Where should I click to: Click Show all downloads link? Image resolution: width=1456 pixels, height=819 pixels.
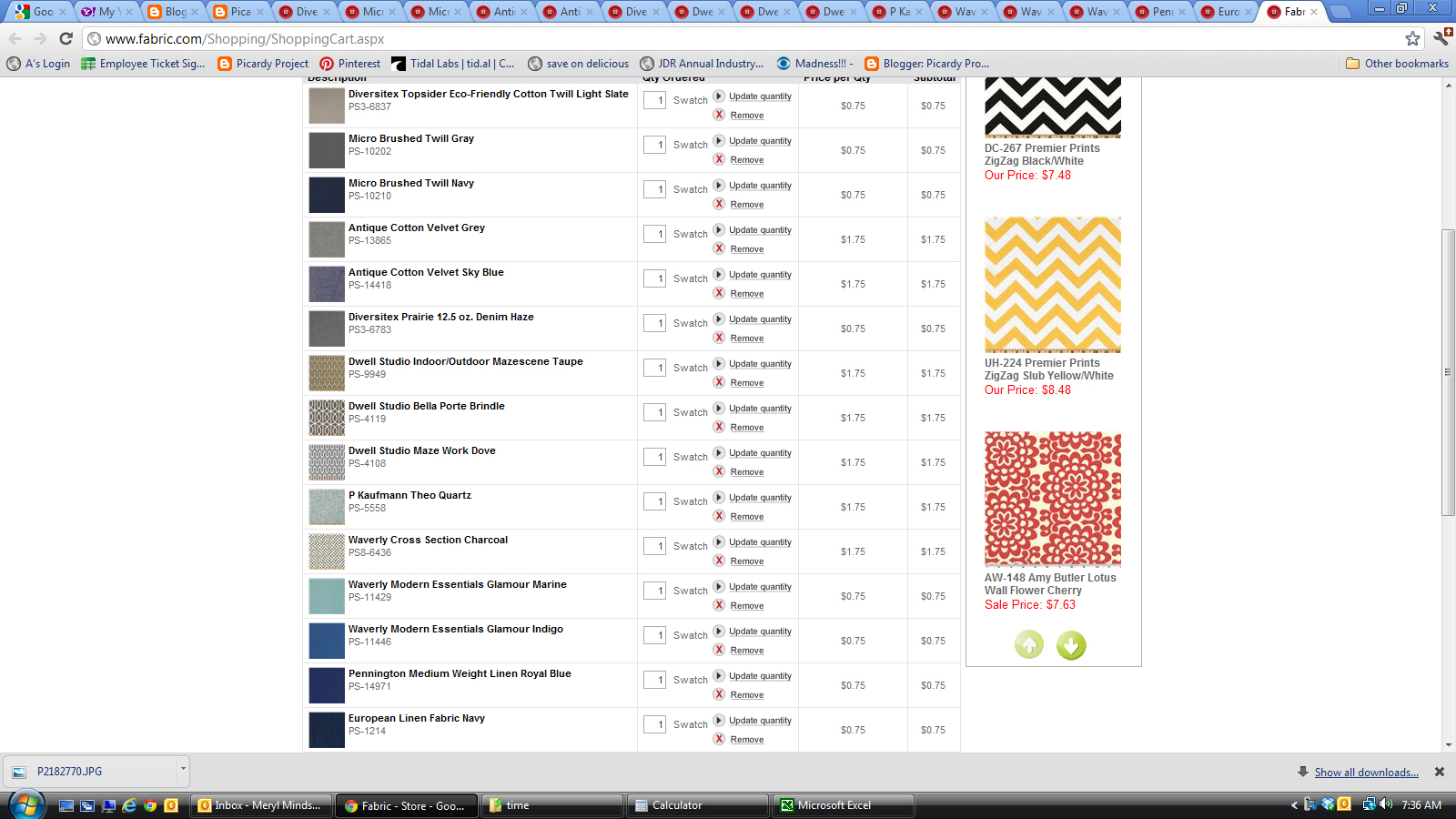pyautogui.click(x=1366, y=773)
